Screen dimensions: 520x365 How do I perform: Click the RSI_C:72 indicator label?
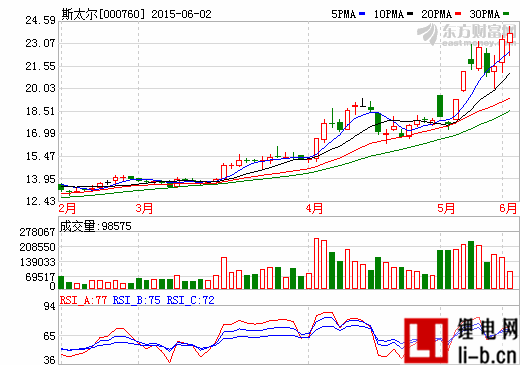[191, 300]
